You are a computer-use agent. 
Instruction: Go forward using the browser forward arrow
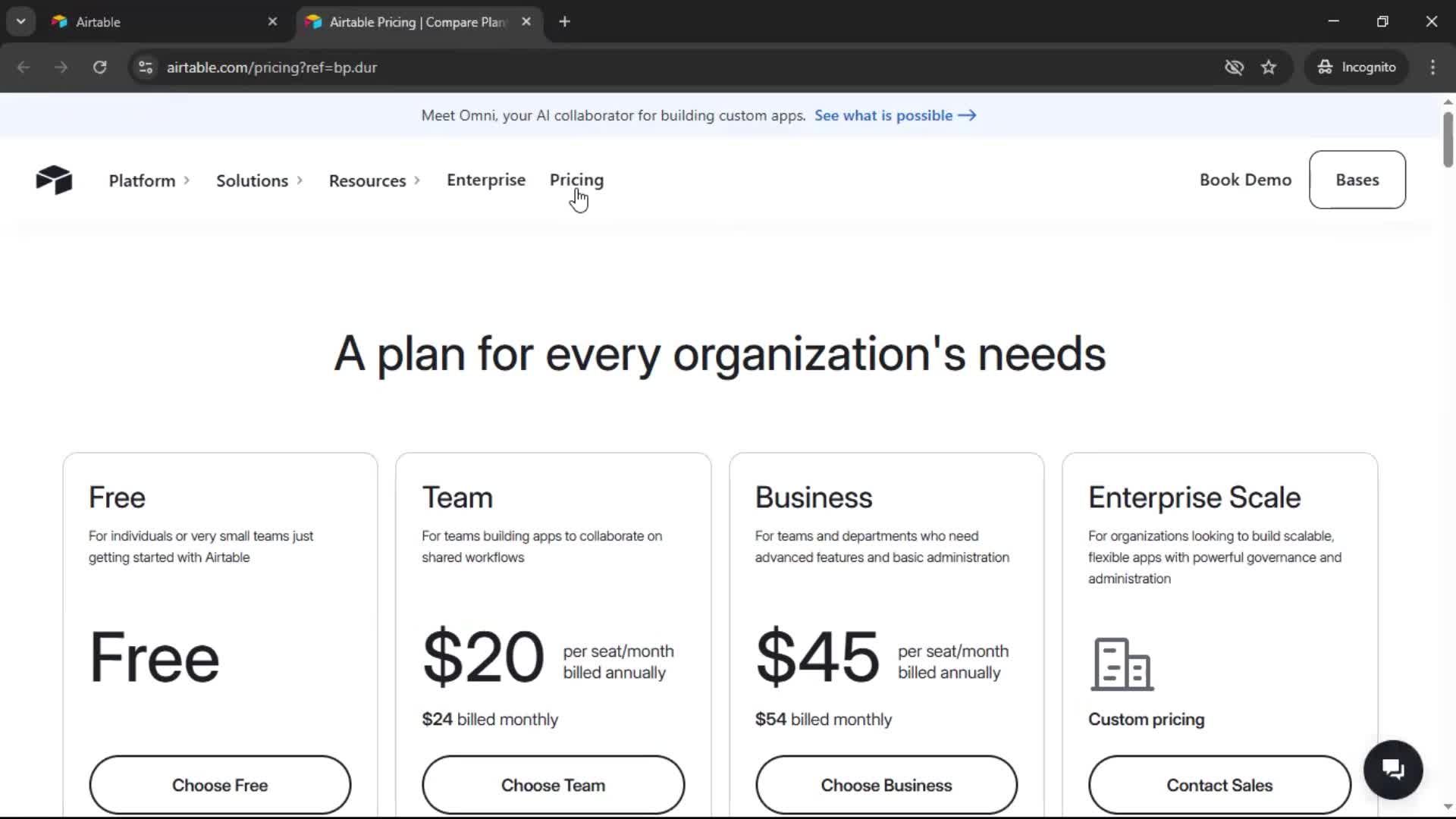(x=61, y=67)
